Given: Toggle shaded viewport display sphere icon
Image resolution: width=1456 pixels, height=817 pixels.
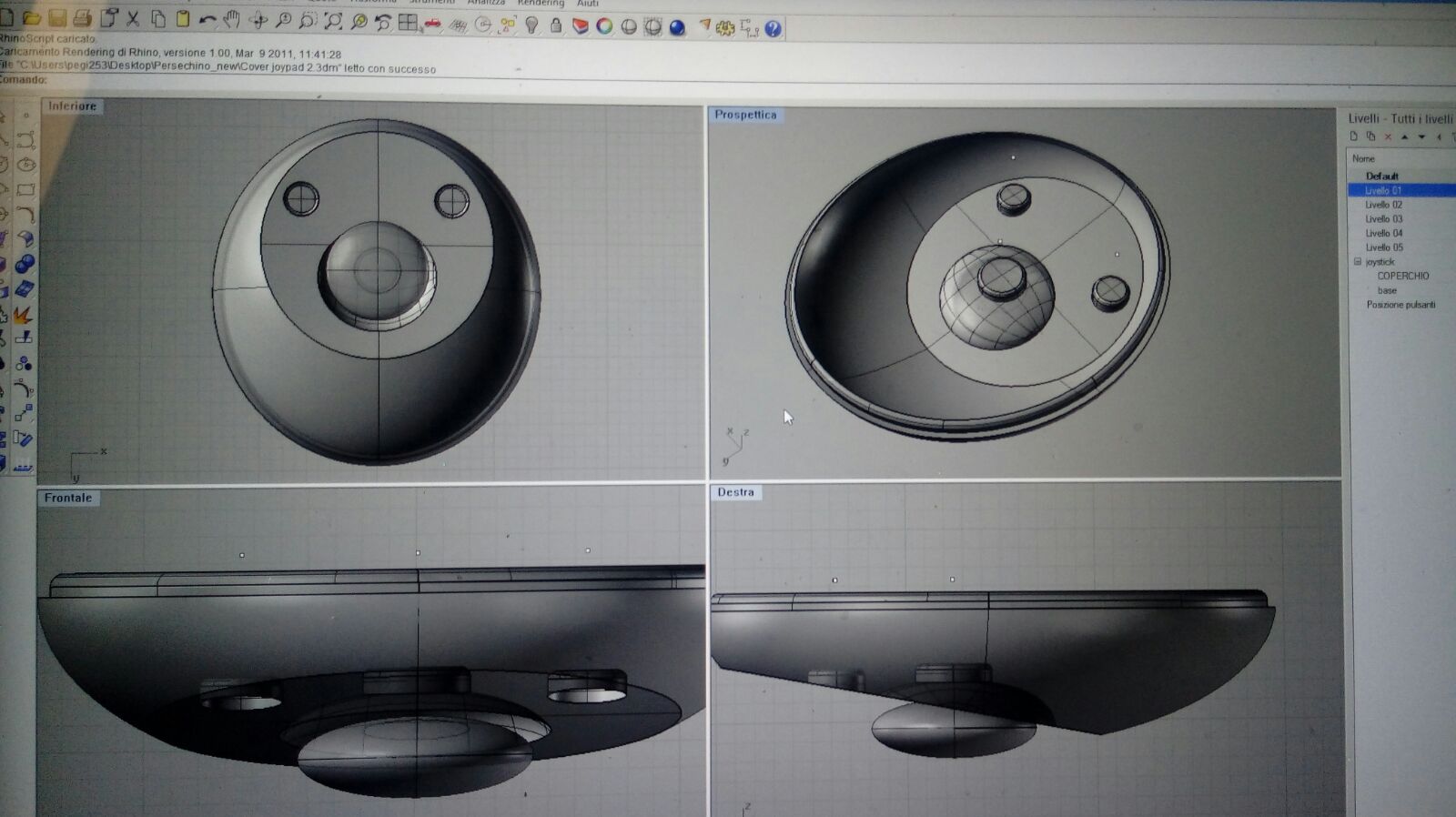Looking at the screenshot, I should tap(629, 27).
